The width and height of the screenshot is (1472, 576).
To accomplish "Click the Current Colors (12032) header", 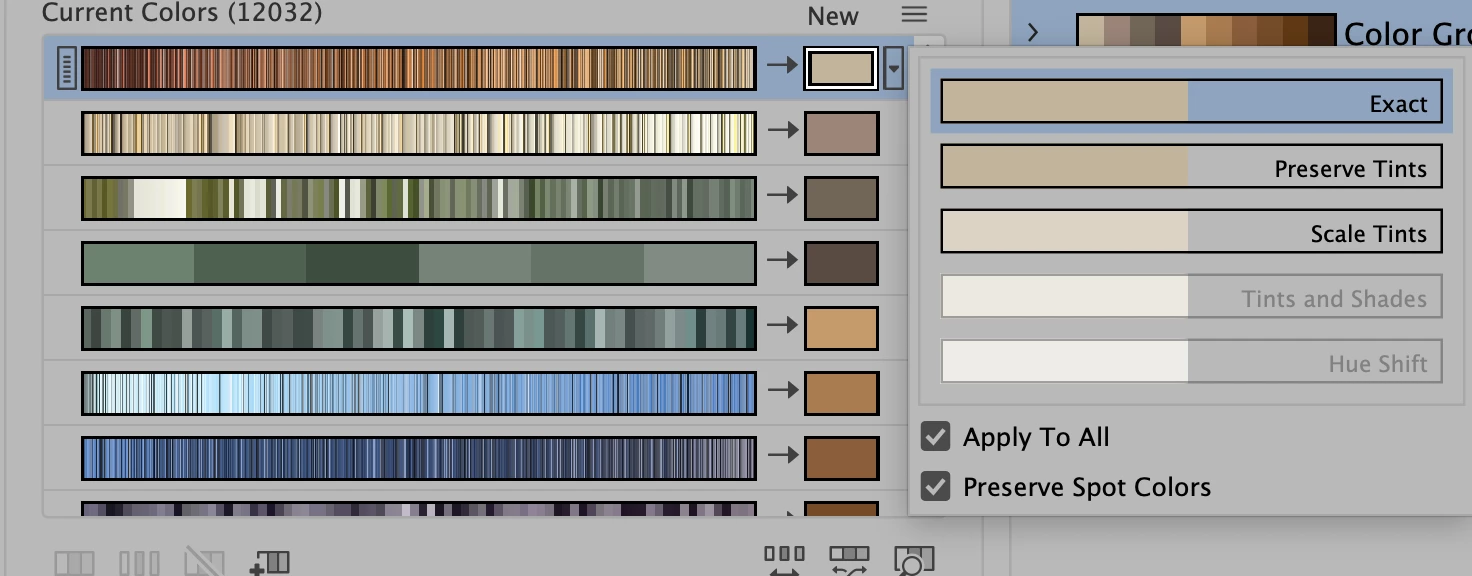I will click(182, 13).
